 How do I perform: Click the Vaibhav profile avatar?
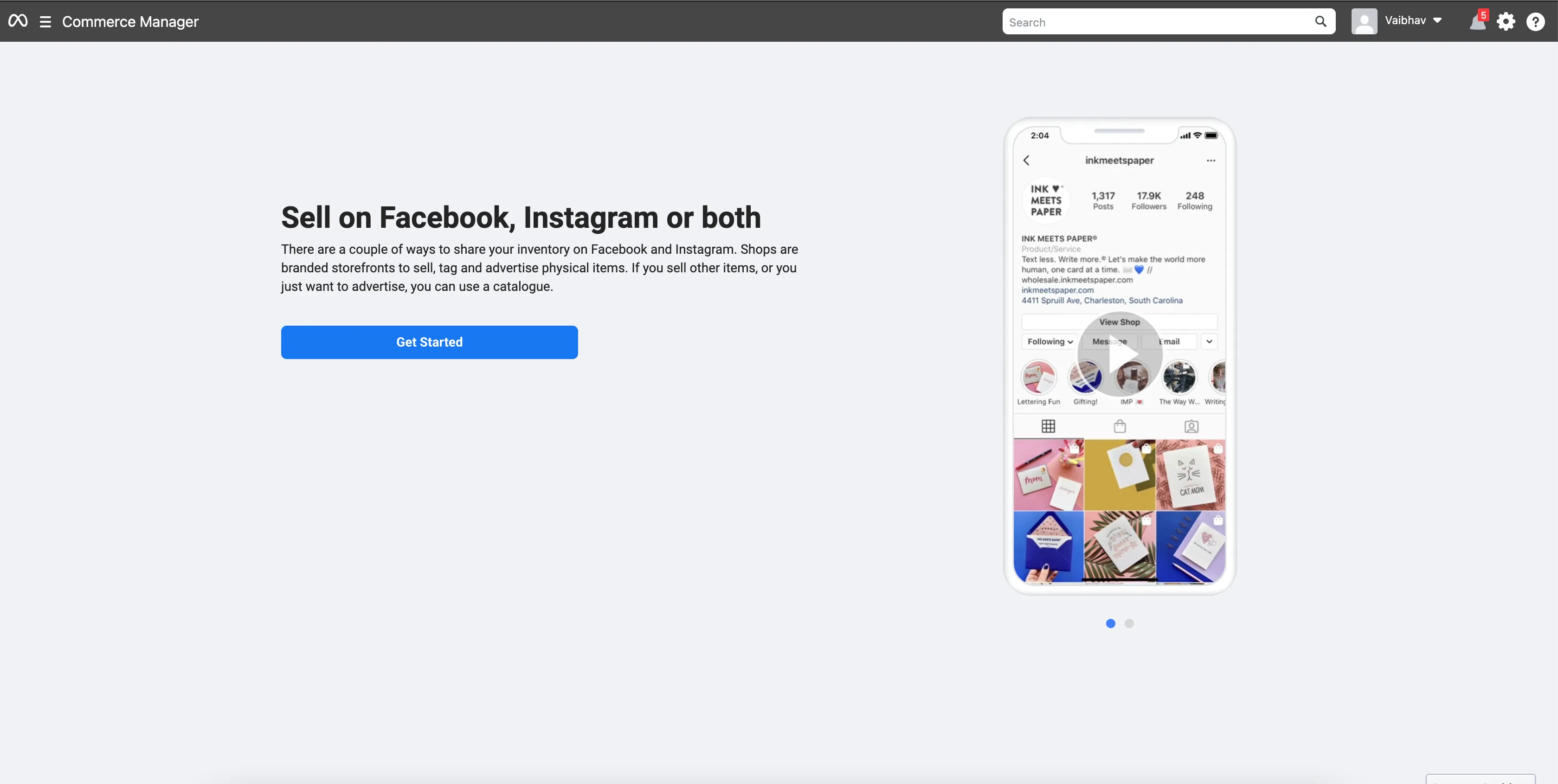click(1365, 21)
